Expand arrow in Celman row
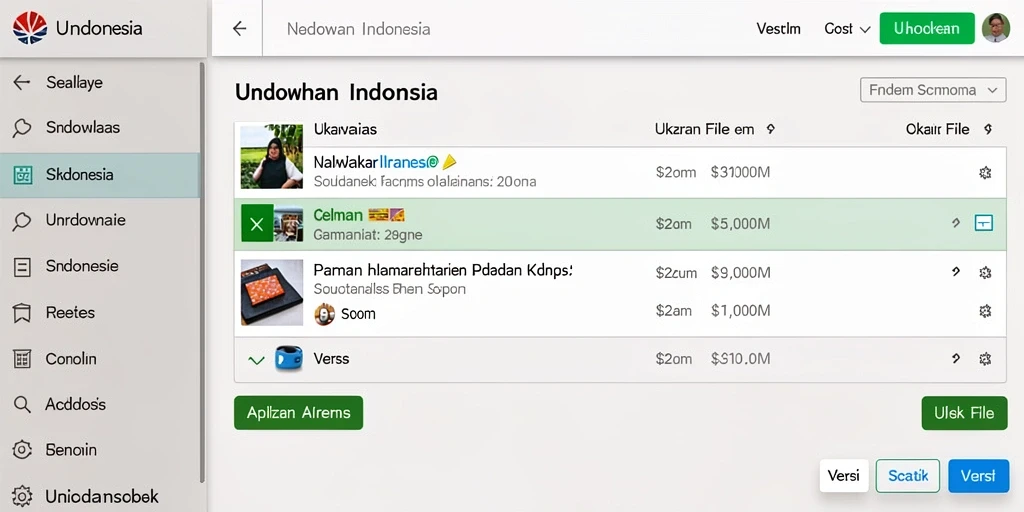The image size is (1024, 512). (x=955, y=223)
